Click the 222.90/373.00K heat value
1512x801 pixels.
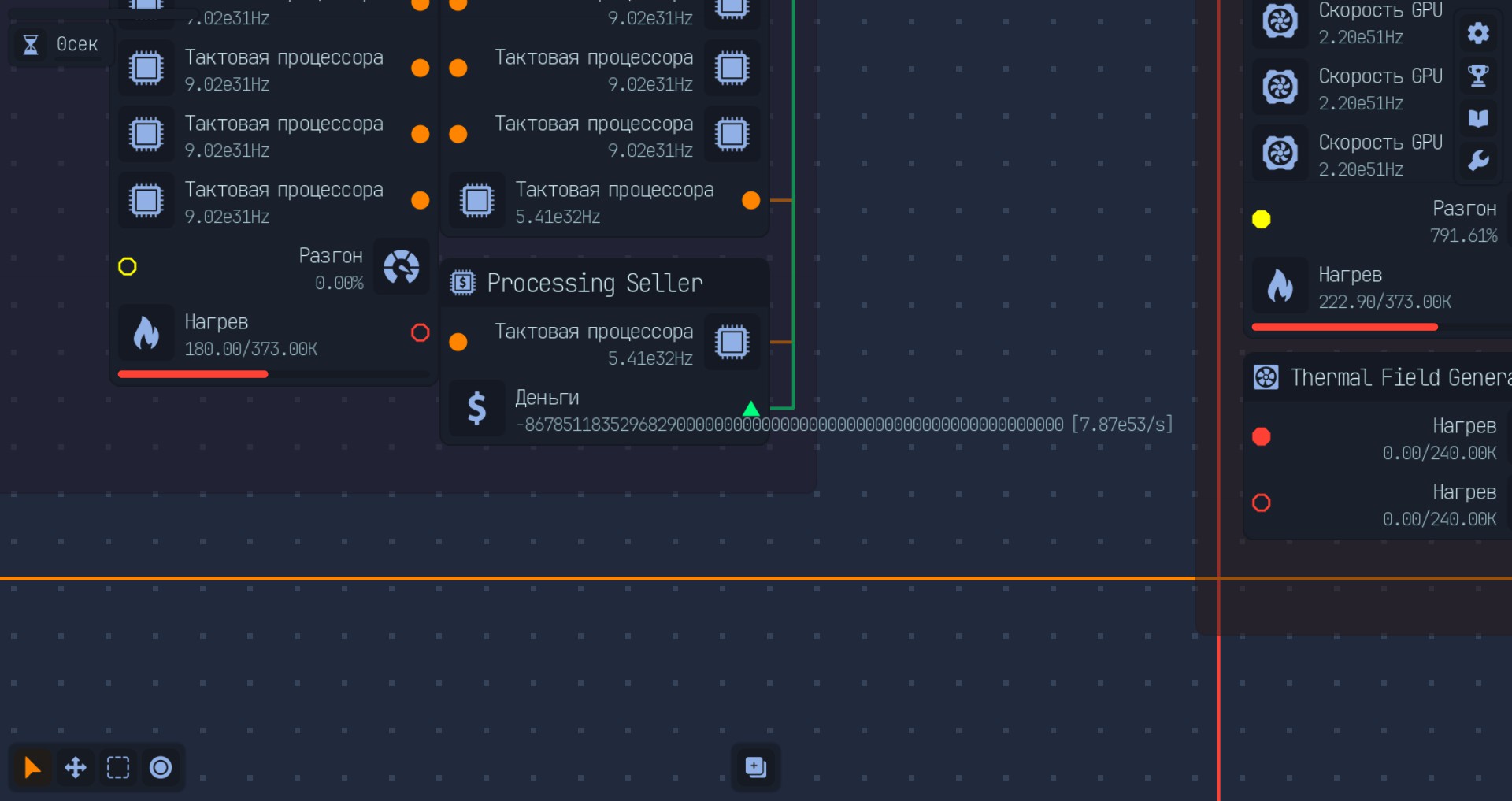click(x=1385, y=302)
